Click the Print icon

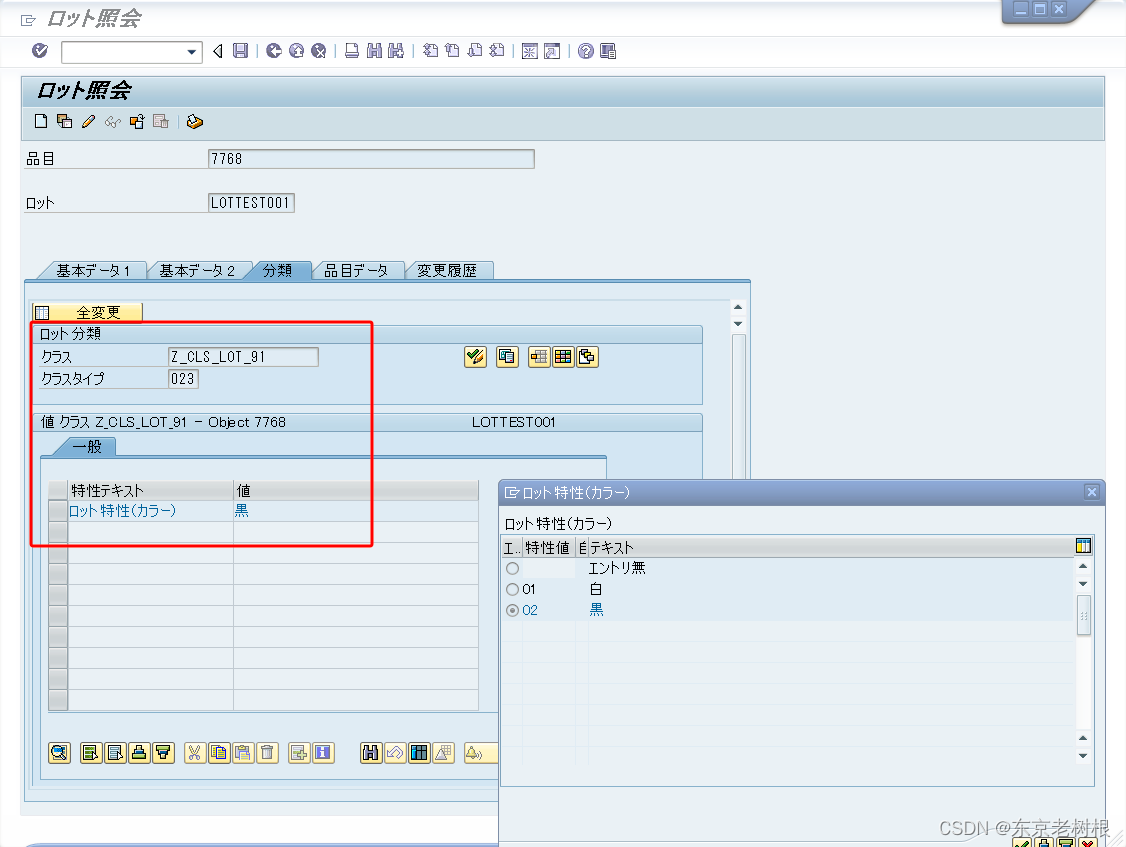pos(351,51)
